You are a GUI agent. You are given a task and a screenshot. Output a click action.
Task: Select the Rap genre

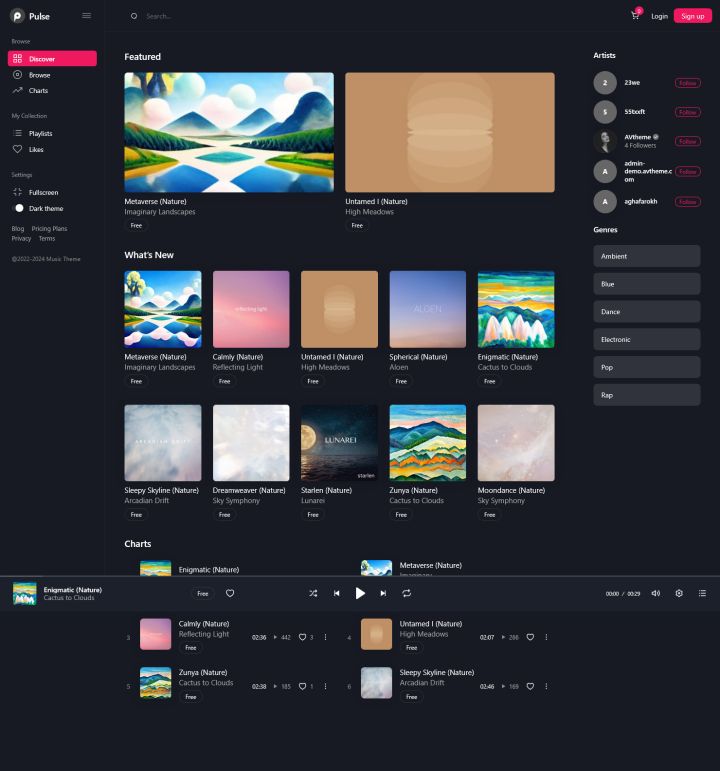647,395
